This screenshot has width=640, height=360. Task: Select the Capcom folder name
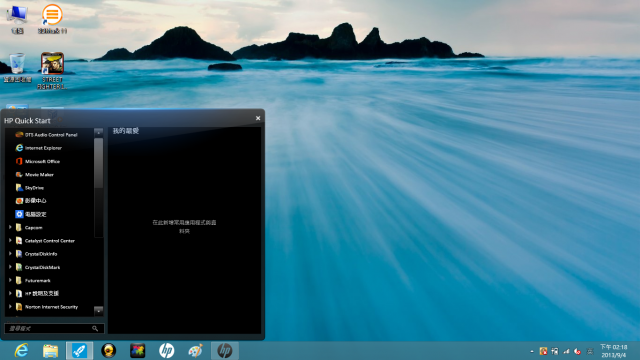click(x=33, y=228)
